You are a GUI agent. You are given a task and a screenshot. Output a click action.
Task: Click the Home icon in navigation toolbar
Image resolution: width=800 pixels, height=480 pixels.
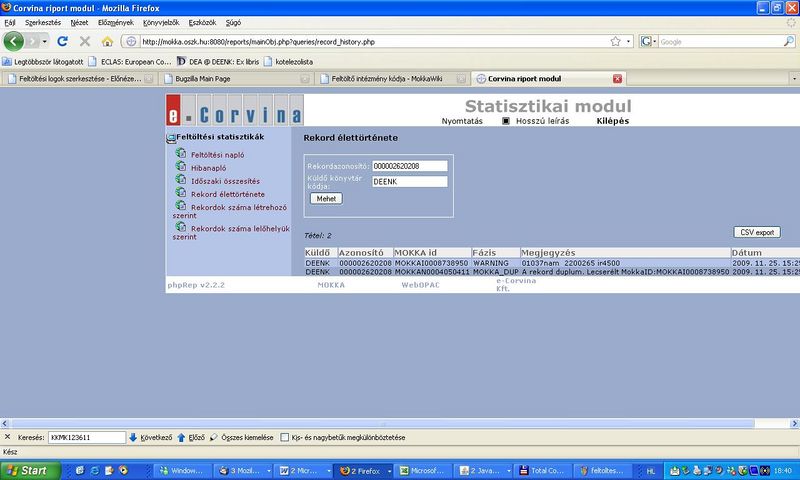click(x=106, y=42)
